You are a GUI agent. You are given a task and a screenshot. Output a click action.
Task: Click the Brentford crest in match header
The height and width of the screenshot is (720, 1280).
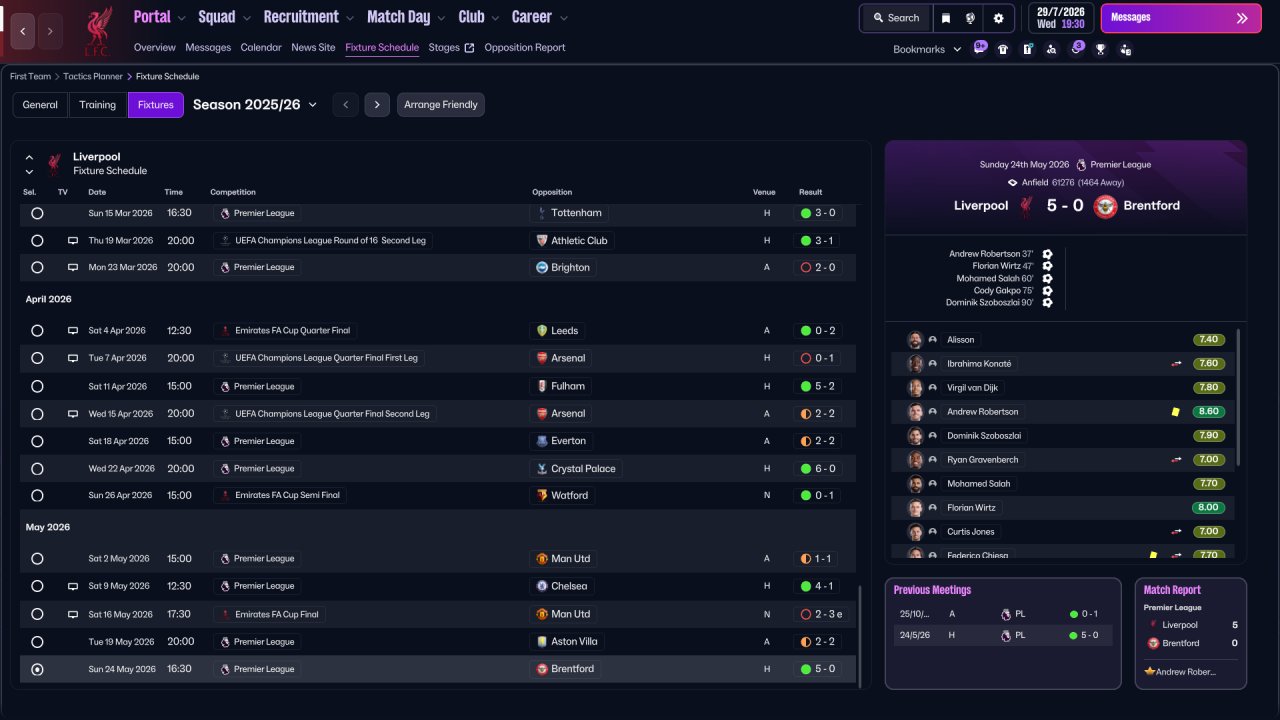(1105, 206)
